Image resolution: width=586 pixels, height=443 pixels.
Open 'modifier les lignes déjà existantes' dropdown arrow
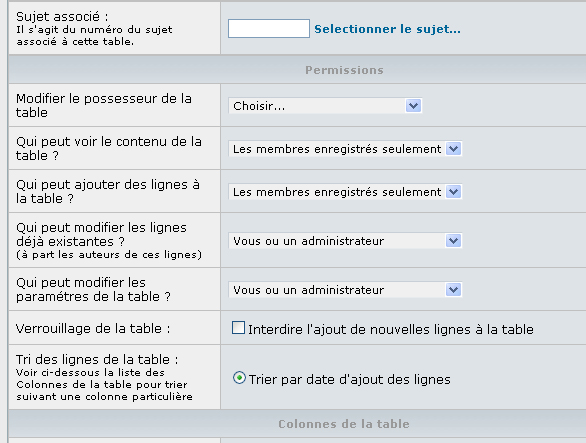coord(453,241)
